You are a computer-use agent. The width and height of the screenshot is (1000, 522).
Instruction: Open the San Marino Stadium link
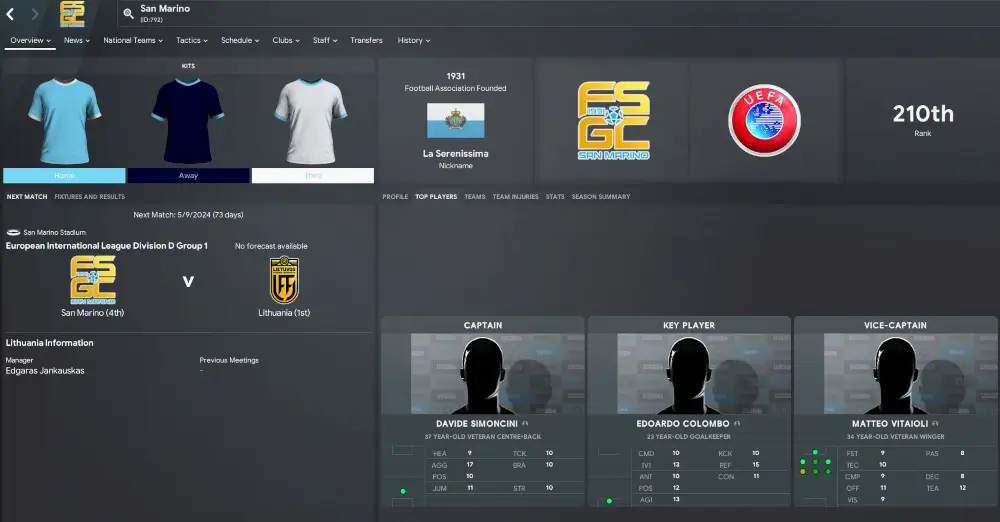click(x=54, y=232)
